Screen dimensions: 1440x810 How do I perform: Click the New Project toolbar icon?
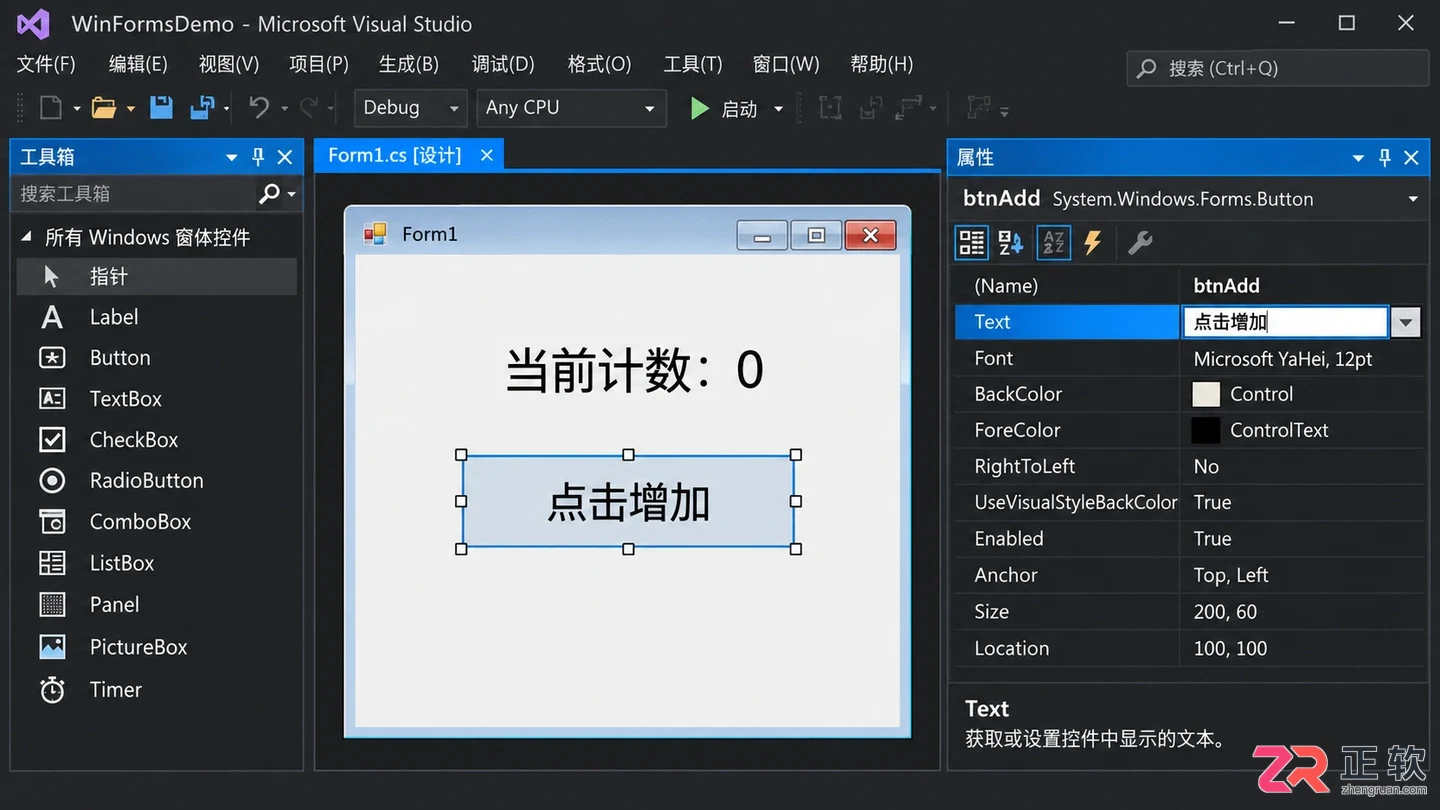(x=50, y=108)
